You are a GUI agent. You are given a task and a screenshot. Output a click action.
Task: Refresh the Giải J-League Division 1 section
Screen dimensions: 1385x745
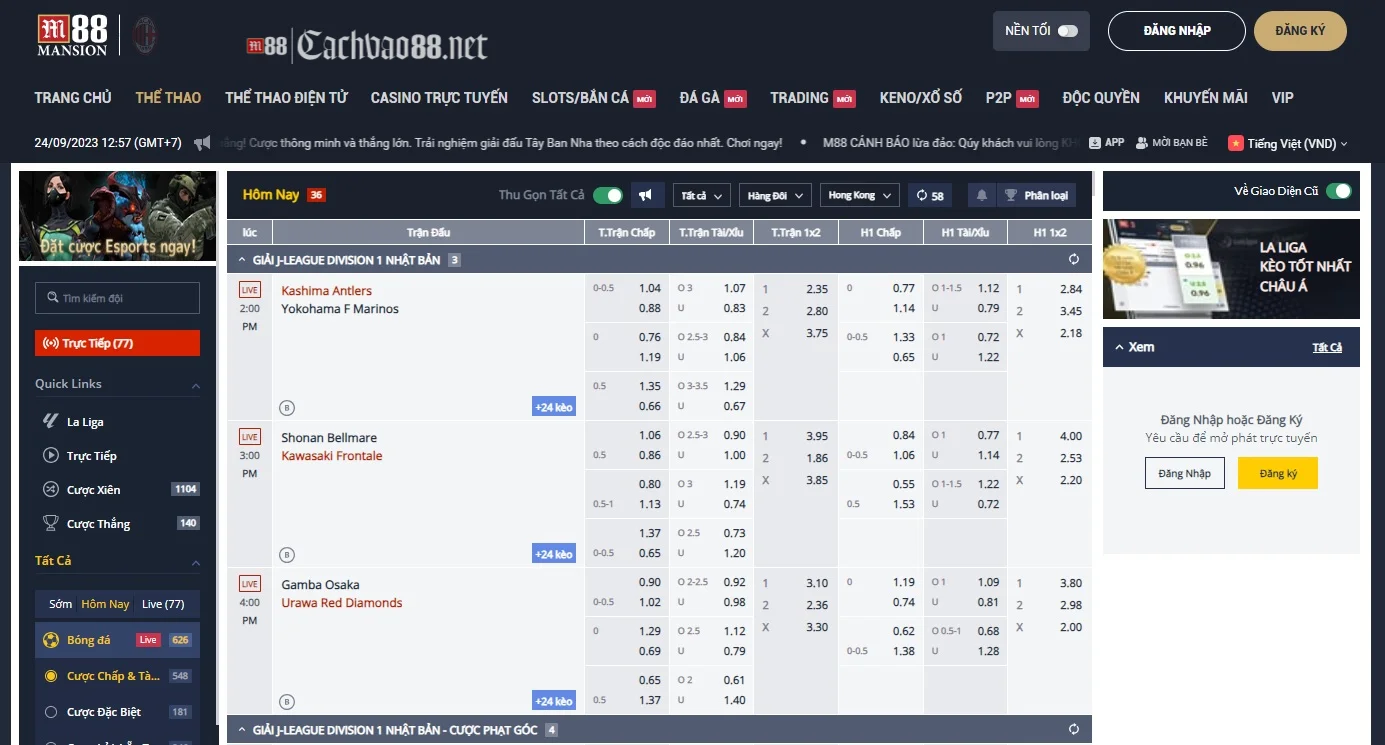(1074, 260)
